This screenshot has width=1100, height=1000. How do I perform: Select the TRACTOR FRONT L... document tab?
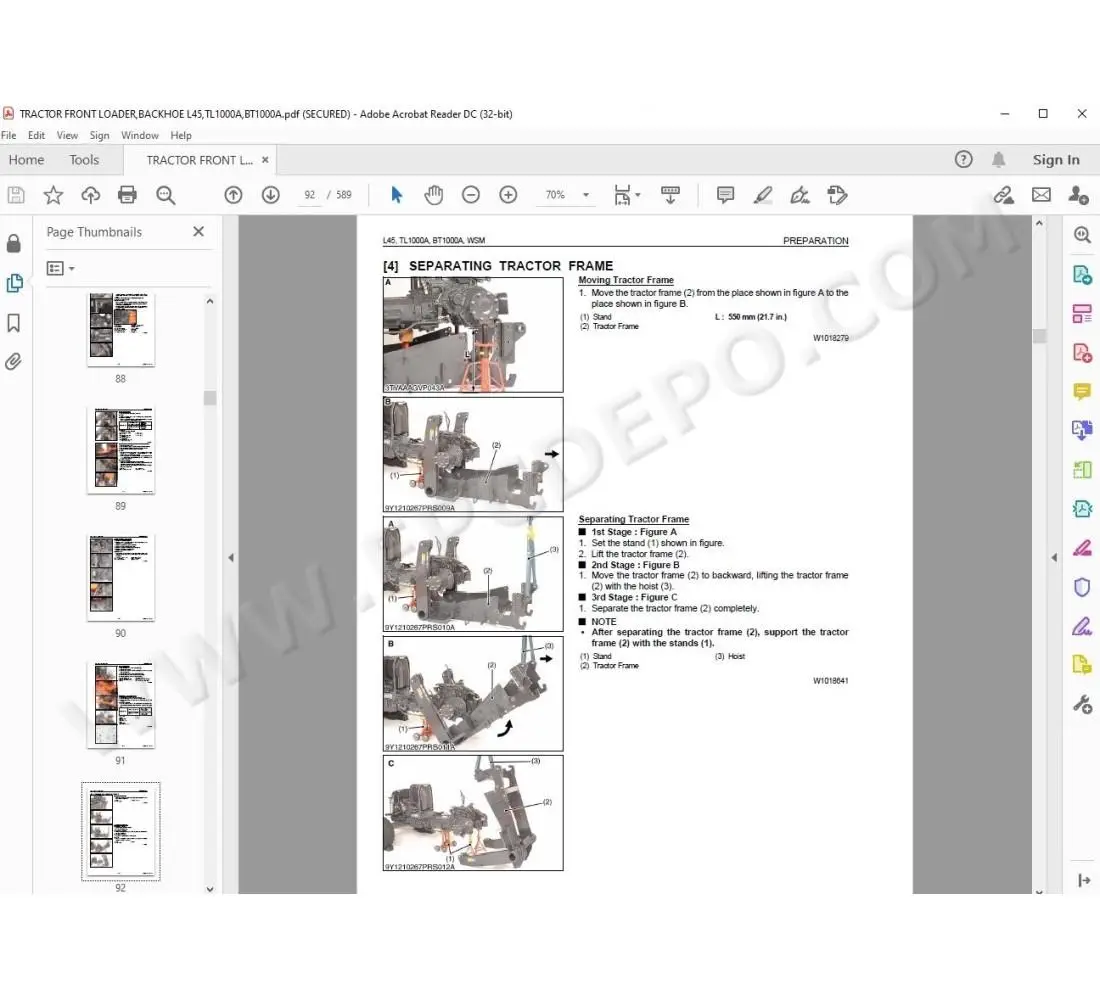coord(199,160)
